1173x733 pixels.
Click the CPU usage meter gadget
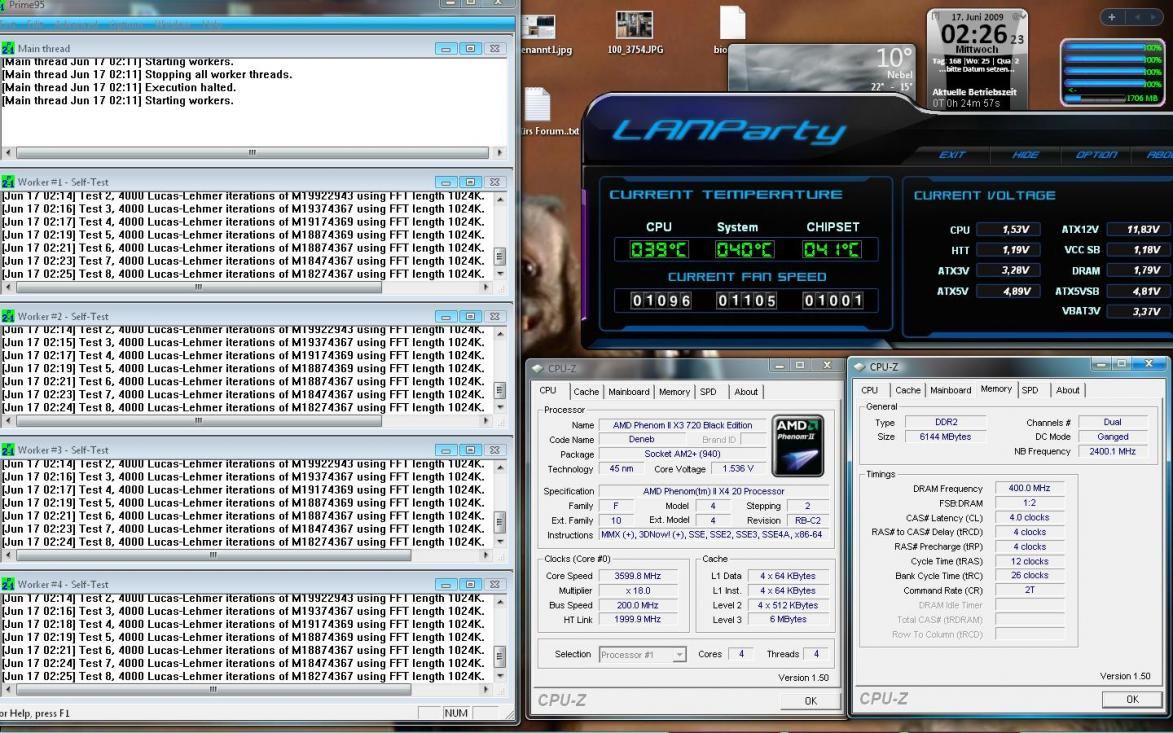pyautogui.click(x=1112, y=73)
